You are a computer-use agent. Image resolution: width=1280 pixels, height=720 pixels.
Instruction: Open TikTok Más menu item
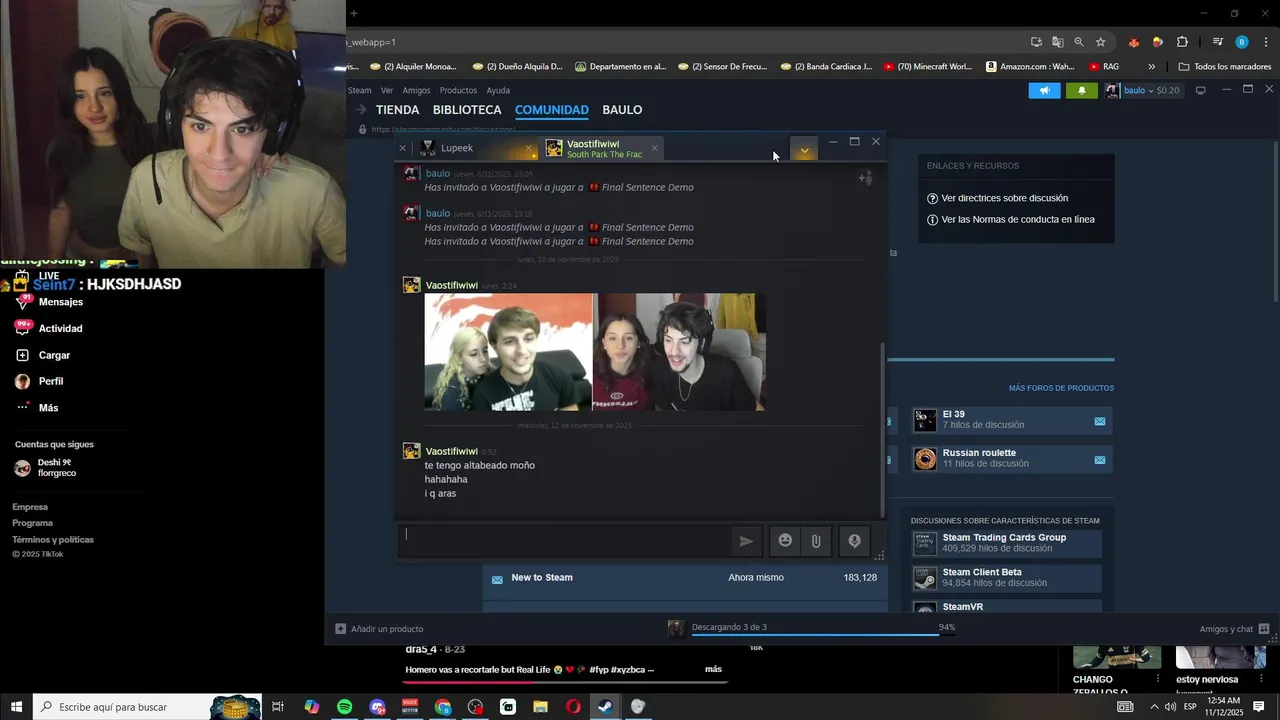pos(36,408)
